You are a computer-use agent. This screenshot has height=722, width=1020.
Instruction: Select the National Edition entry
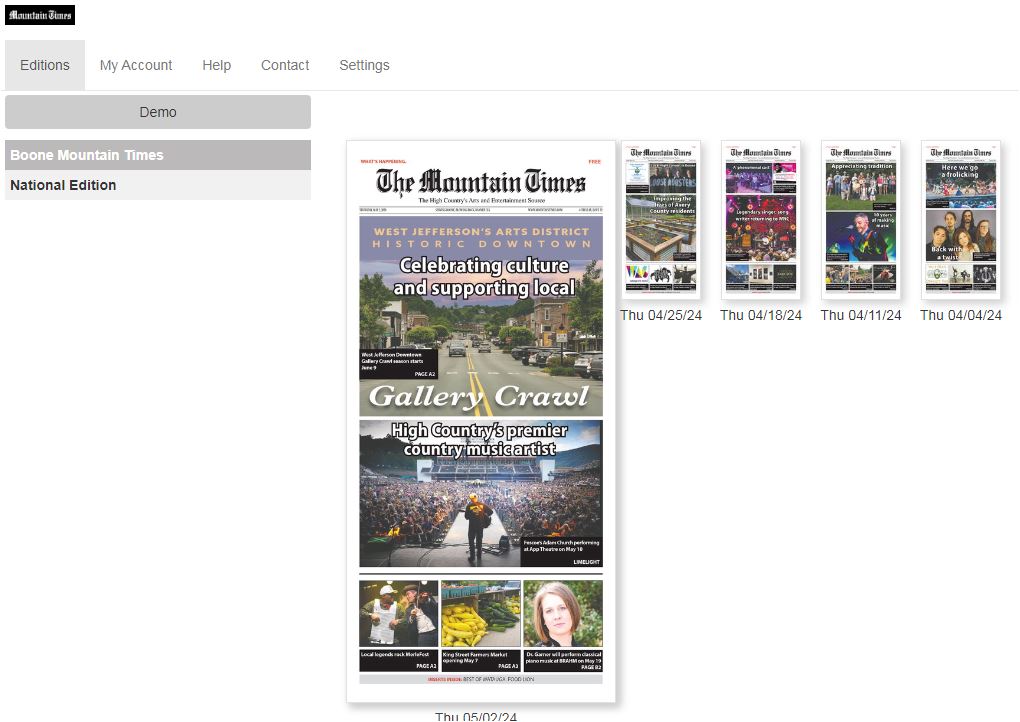(158, 185)
